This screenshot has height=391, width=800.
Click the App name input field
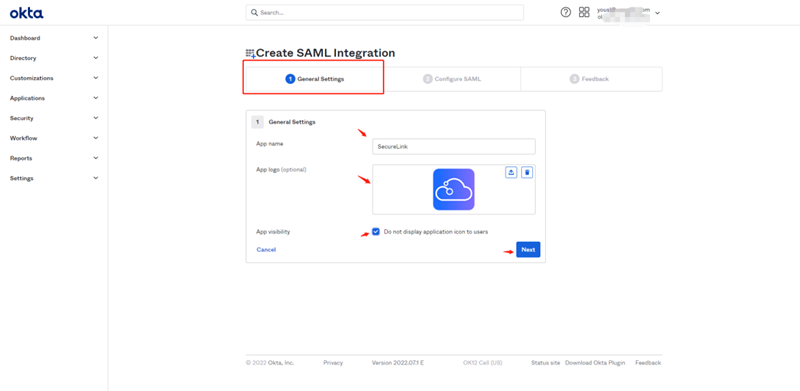coord(454,146)
